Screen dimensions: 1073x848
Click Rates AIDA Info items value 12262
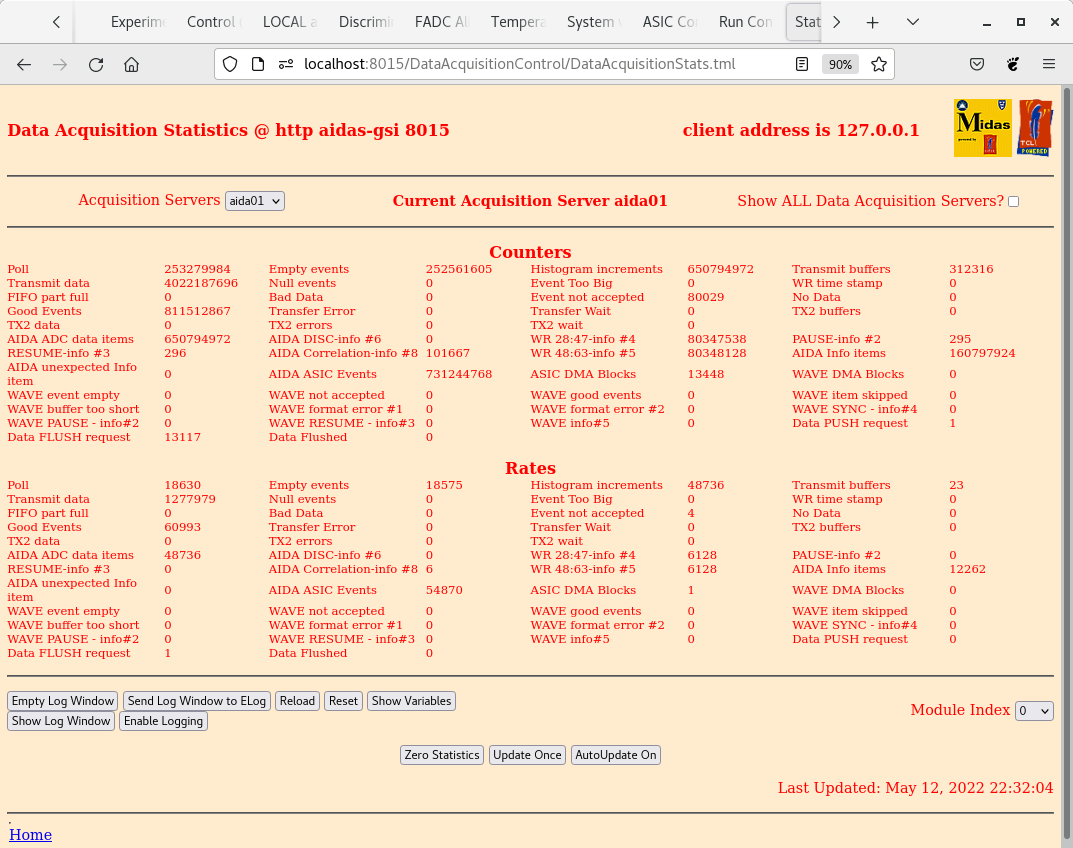(x=968, y=569)
